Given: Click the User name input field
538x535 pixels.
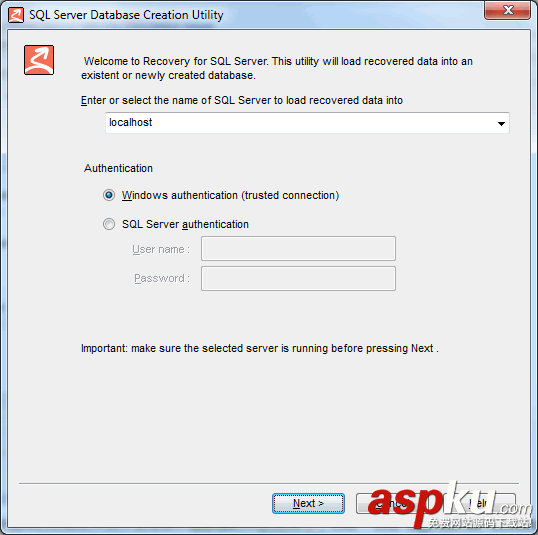Looking at the screenshot, I should [298, 248].
